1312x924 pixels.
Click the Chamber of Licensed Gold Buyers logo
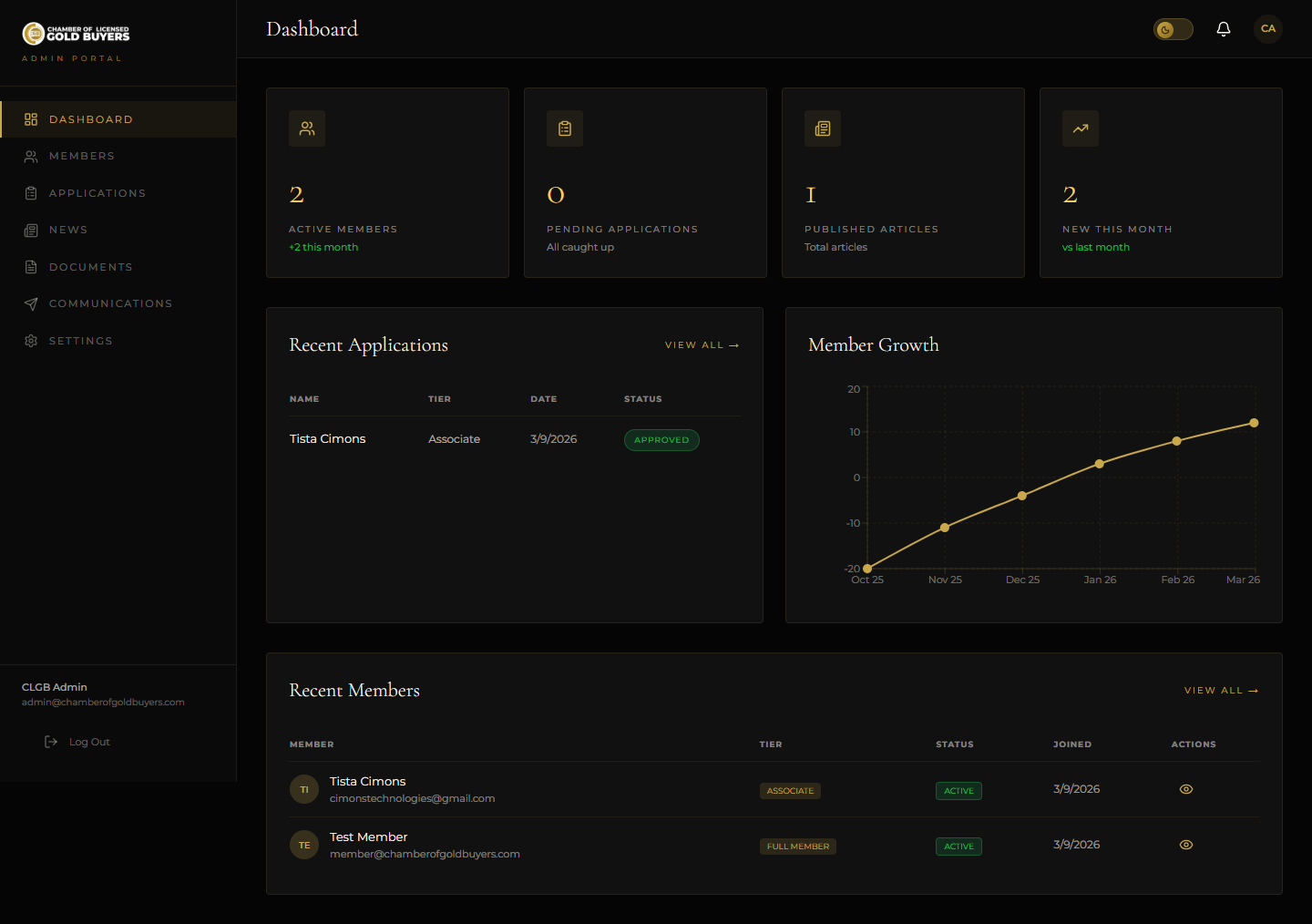tap(76, 34)
